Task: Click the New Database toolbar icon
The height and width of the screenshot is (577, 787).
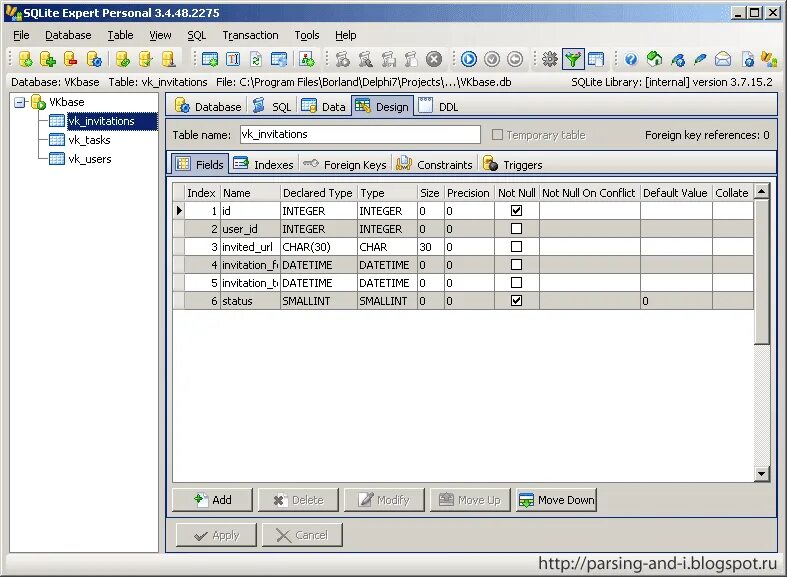Action: [25, 59]
